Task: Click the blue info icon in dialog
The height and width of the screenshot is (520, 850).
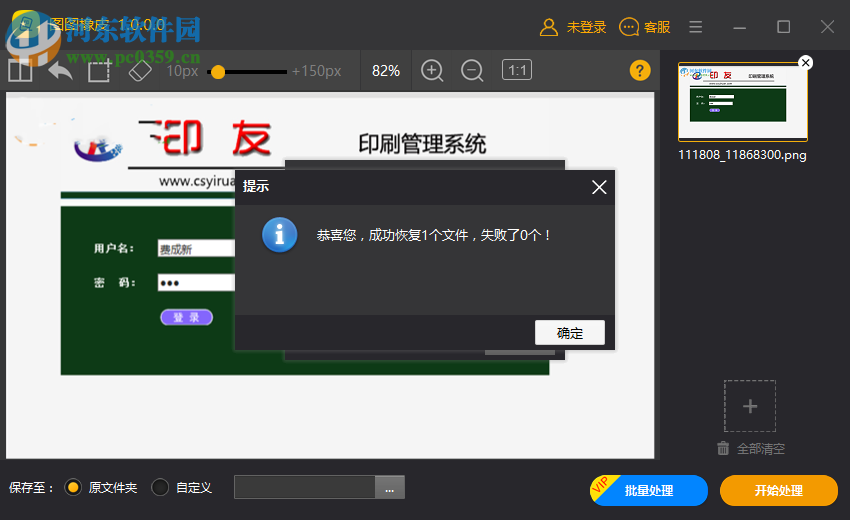Action: pyautogui.click(x=280, y=235)
